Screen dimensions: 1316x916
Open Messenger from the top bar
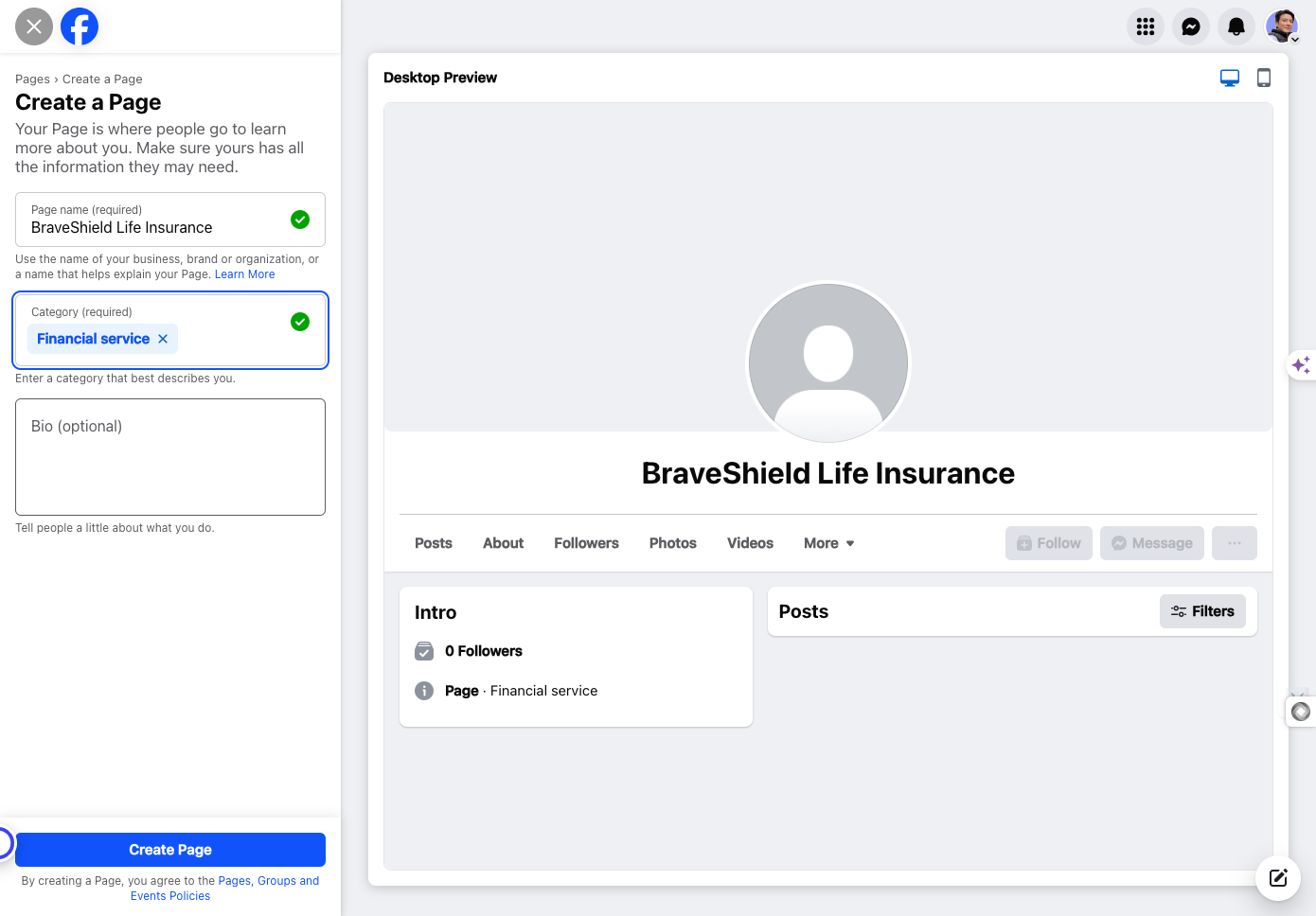tap(1191, 26)
